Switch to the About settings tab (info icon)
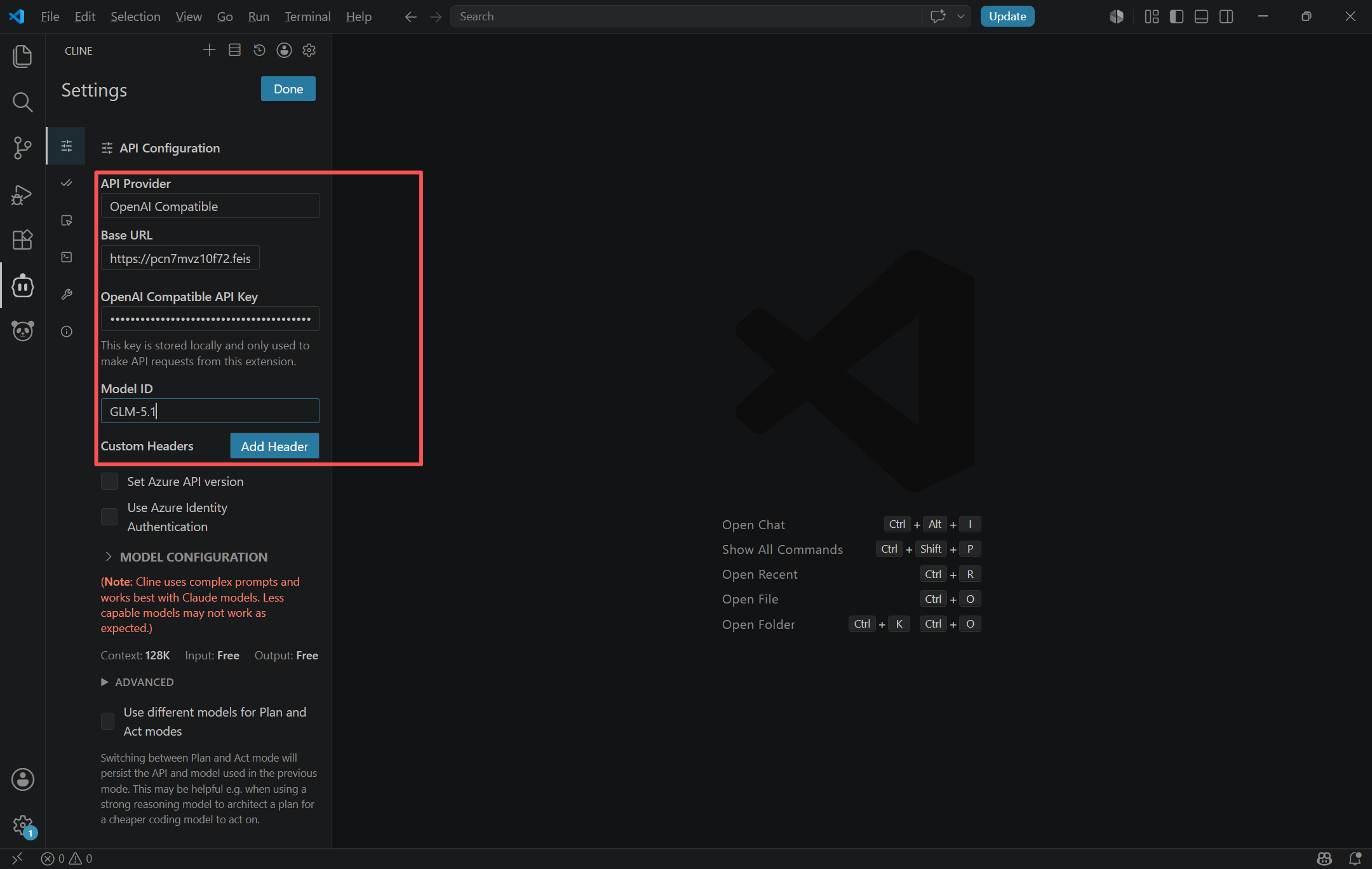 (67, 331)
